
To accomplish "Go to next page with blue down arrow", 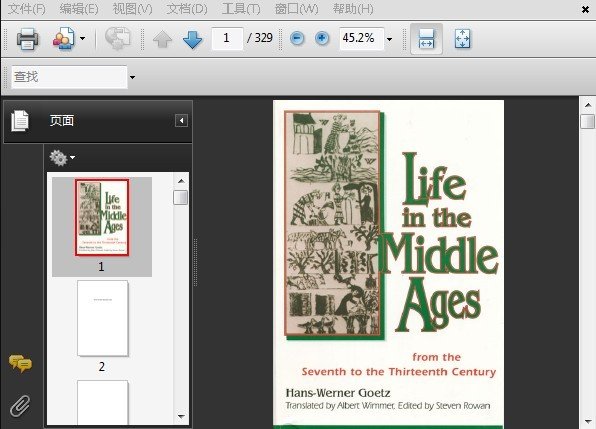I will point(192,39).
